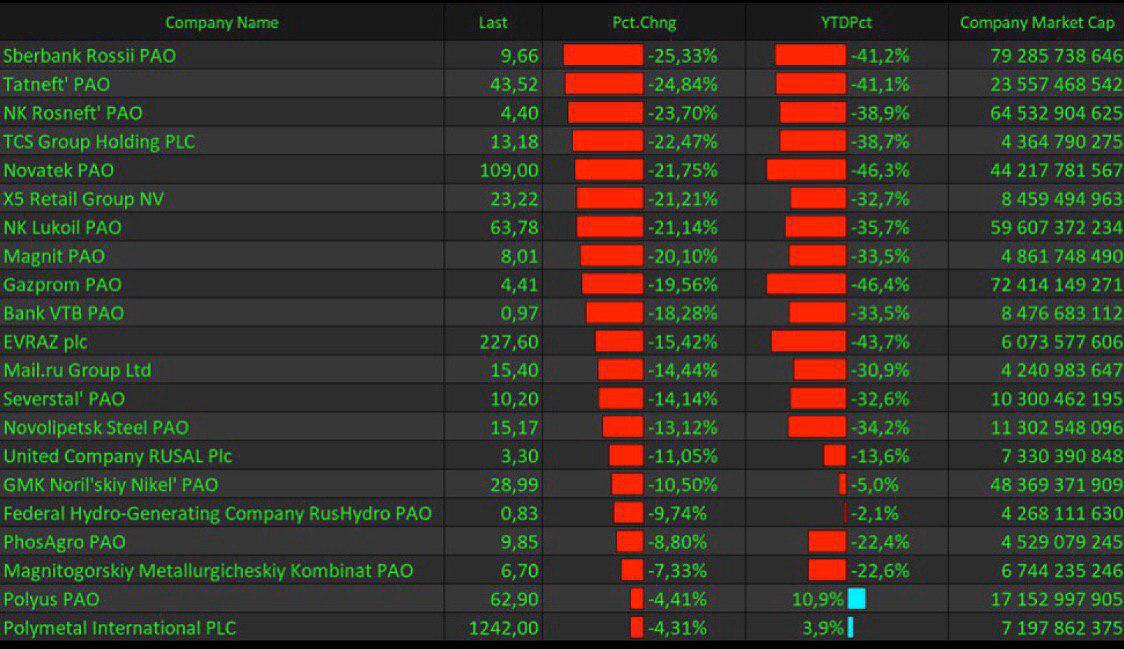
Task: Click market cap 7 197 862 375
Action: pyautogui.click(x=1062, y=628)
